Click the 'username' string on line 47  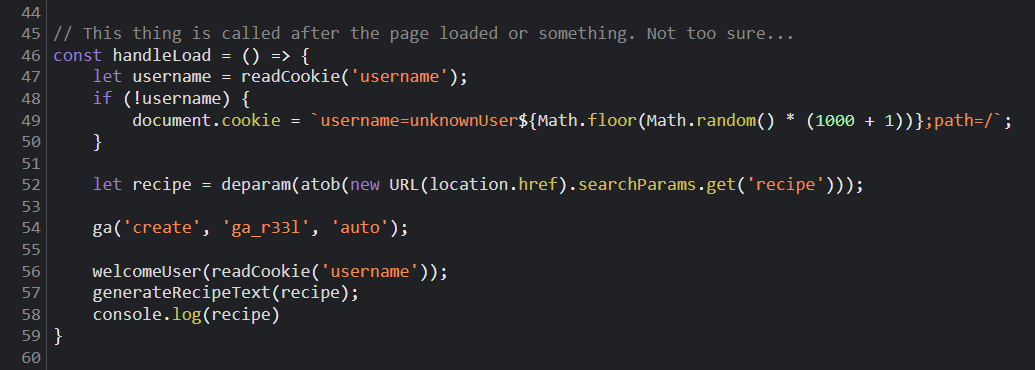tap(399, 77)
